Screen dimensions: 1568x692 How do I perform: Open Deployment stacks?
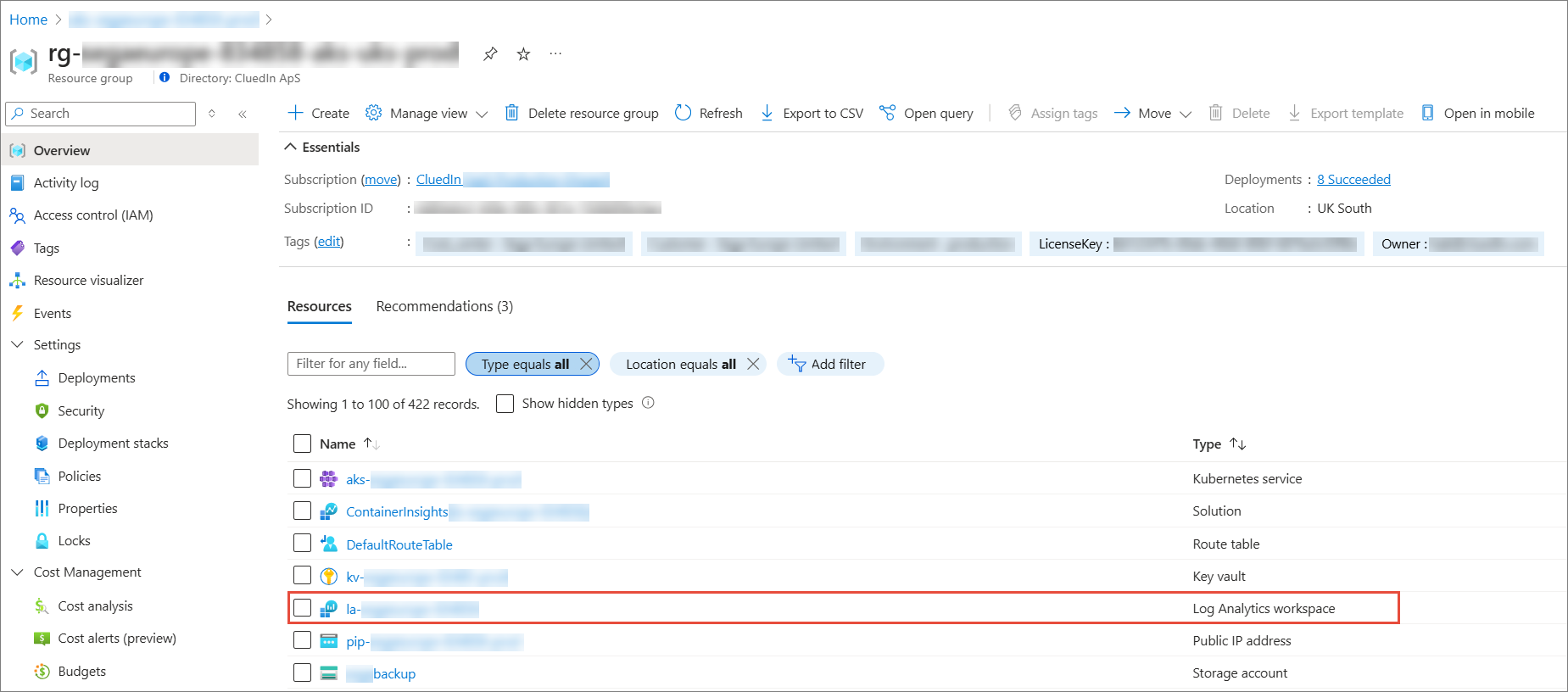pyautogui.click(x=113, y=443)
